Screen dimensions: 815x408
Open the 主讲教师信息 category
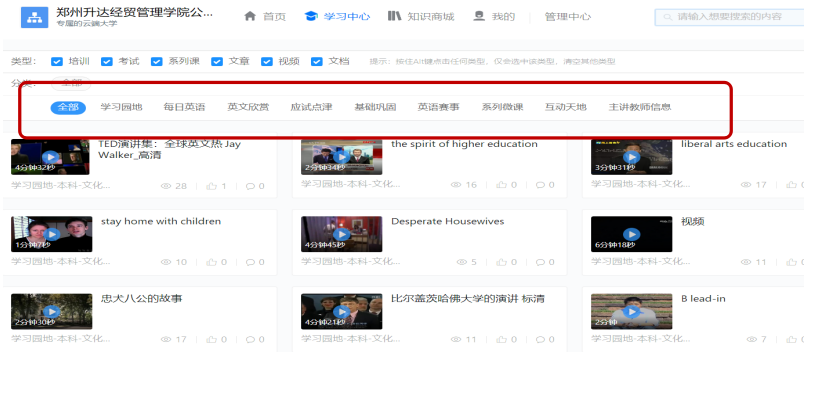point(639,107)
